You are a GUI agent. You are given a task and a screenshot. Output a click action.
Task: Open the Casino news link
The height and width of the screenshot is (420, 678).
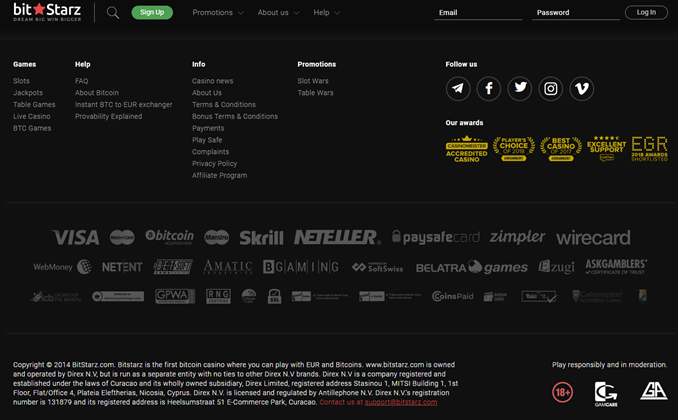[x=213, y=81]
